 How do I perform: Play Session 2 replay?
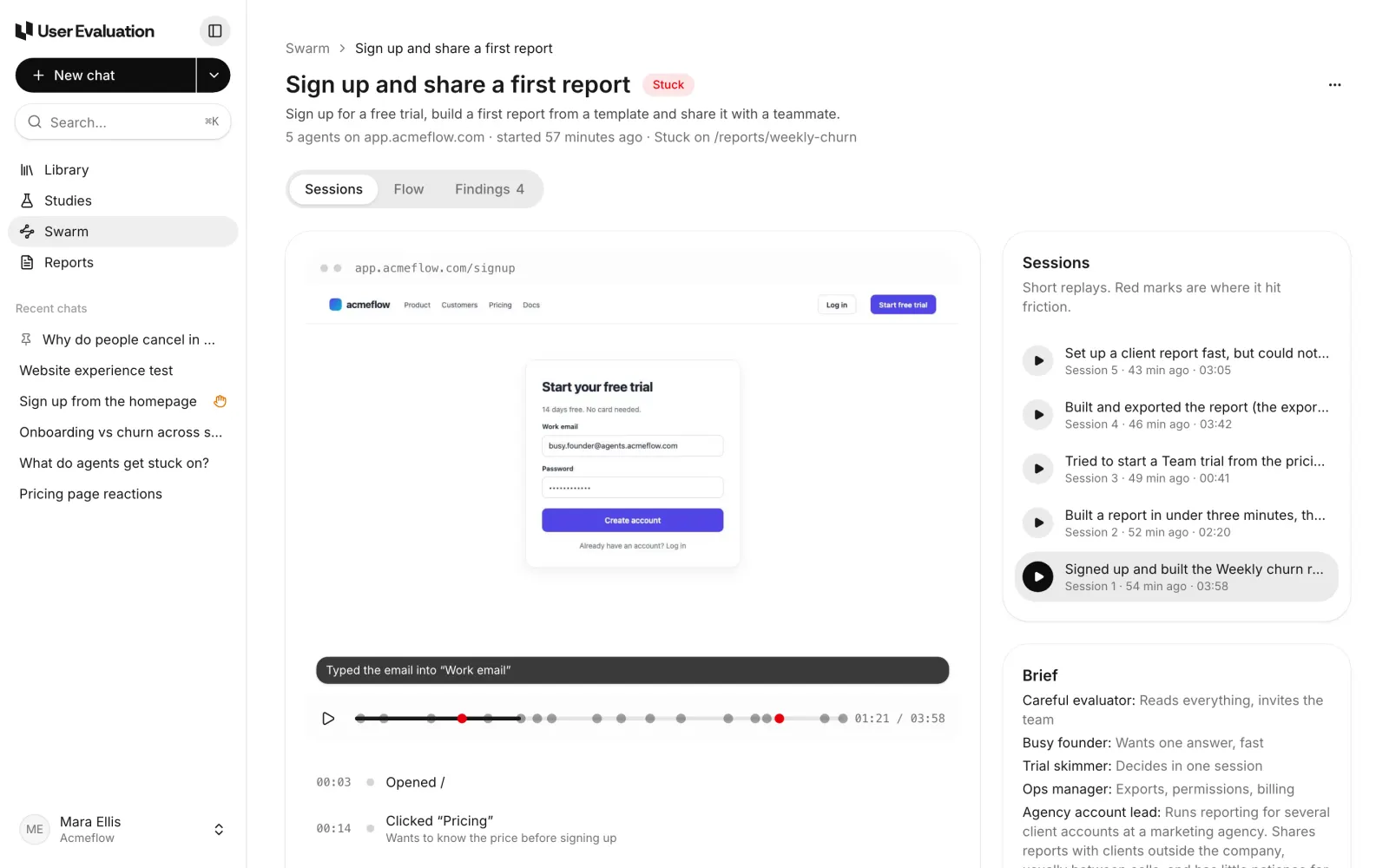click(1037, 523)
